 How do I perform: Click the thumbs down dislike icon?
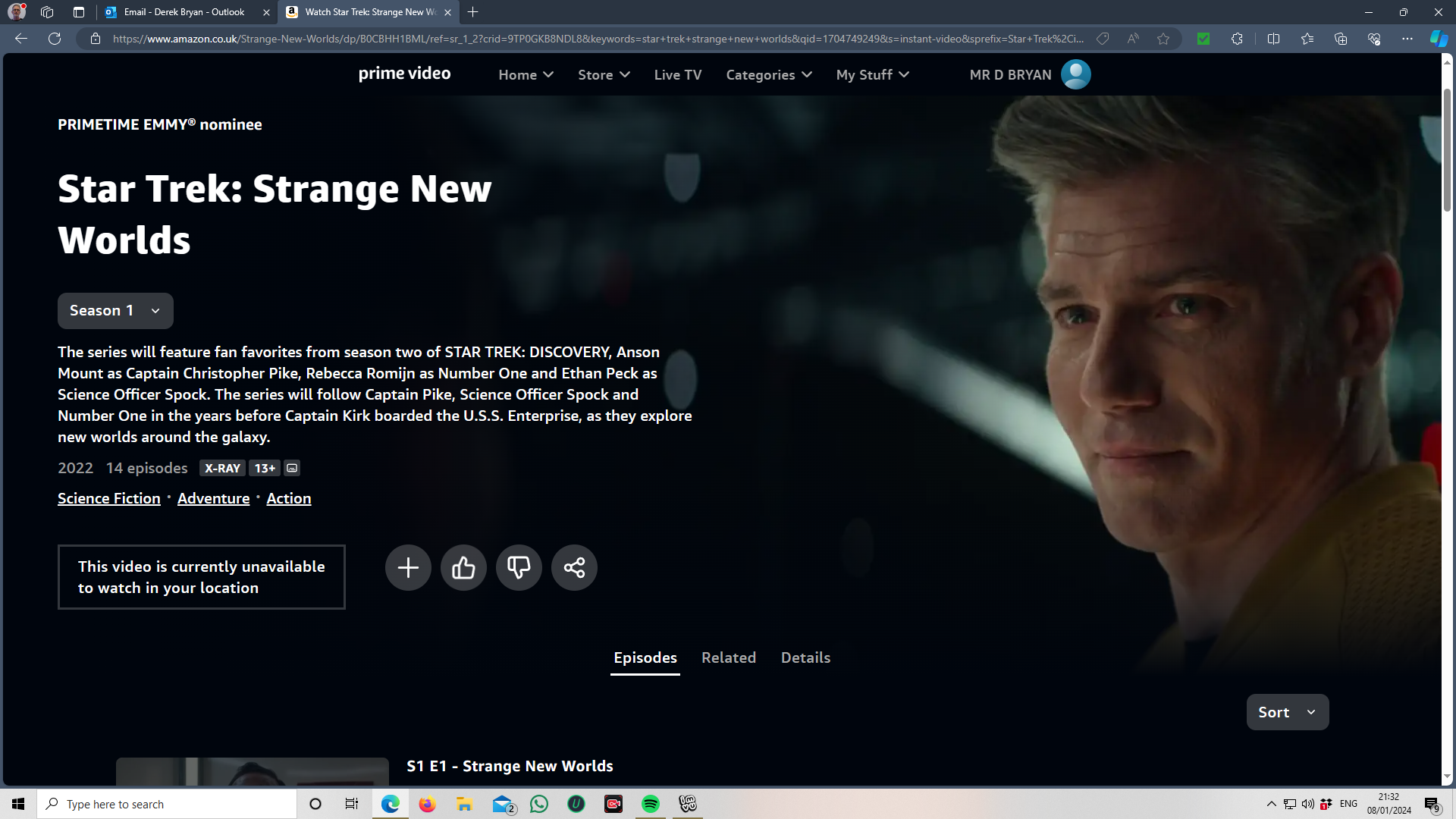519,567
